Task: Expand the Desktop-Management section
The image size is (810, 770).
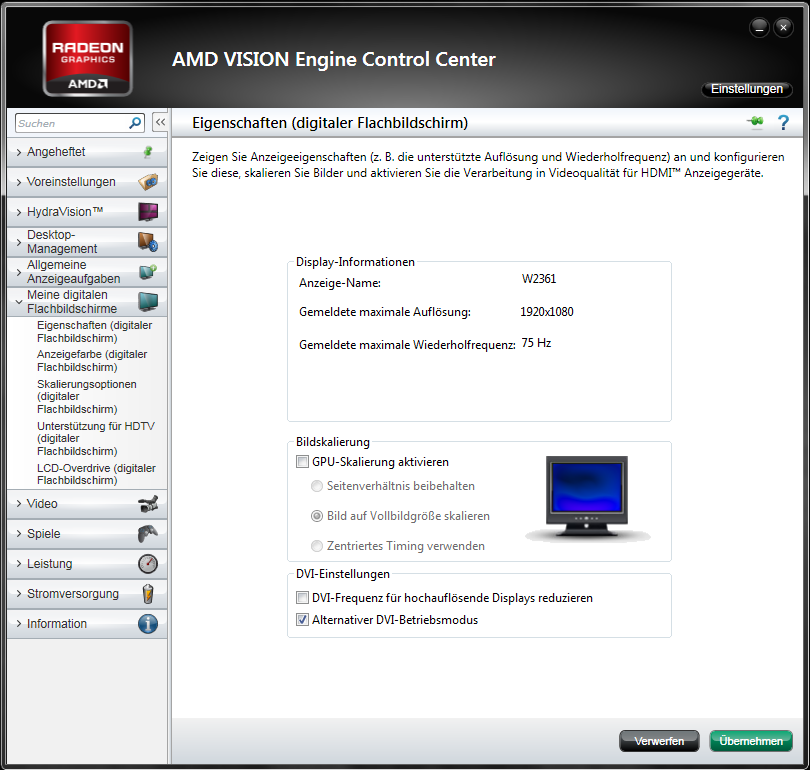Action: point(87,242)
